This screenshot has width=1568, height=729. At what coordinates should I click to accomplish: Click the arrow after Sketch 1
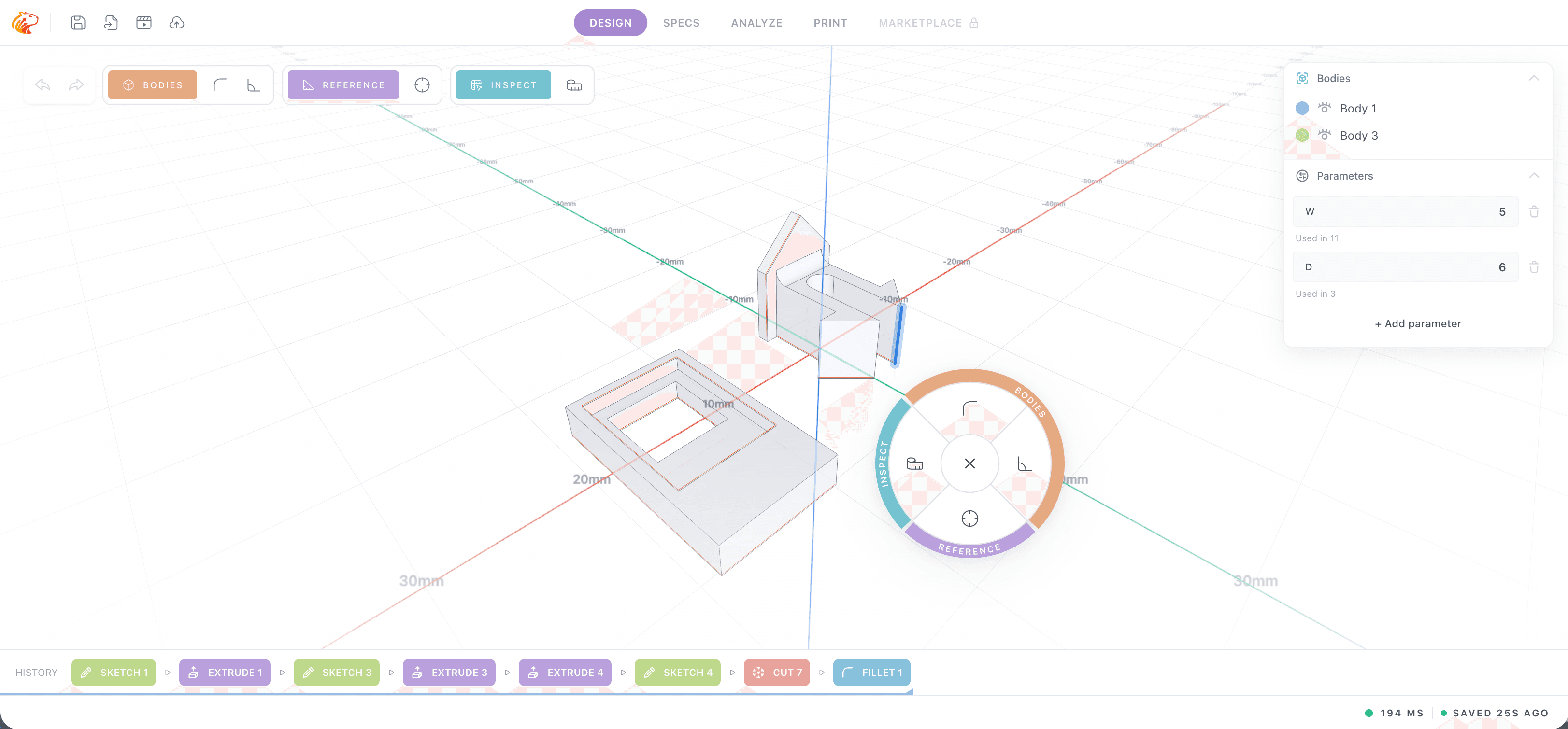click(x=168, y=673)
